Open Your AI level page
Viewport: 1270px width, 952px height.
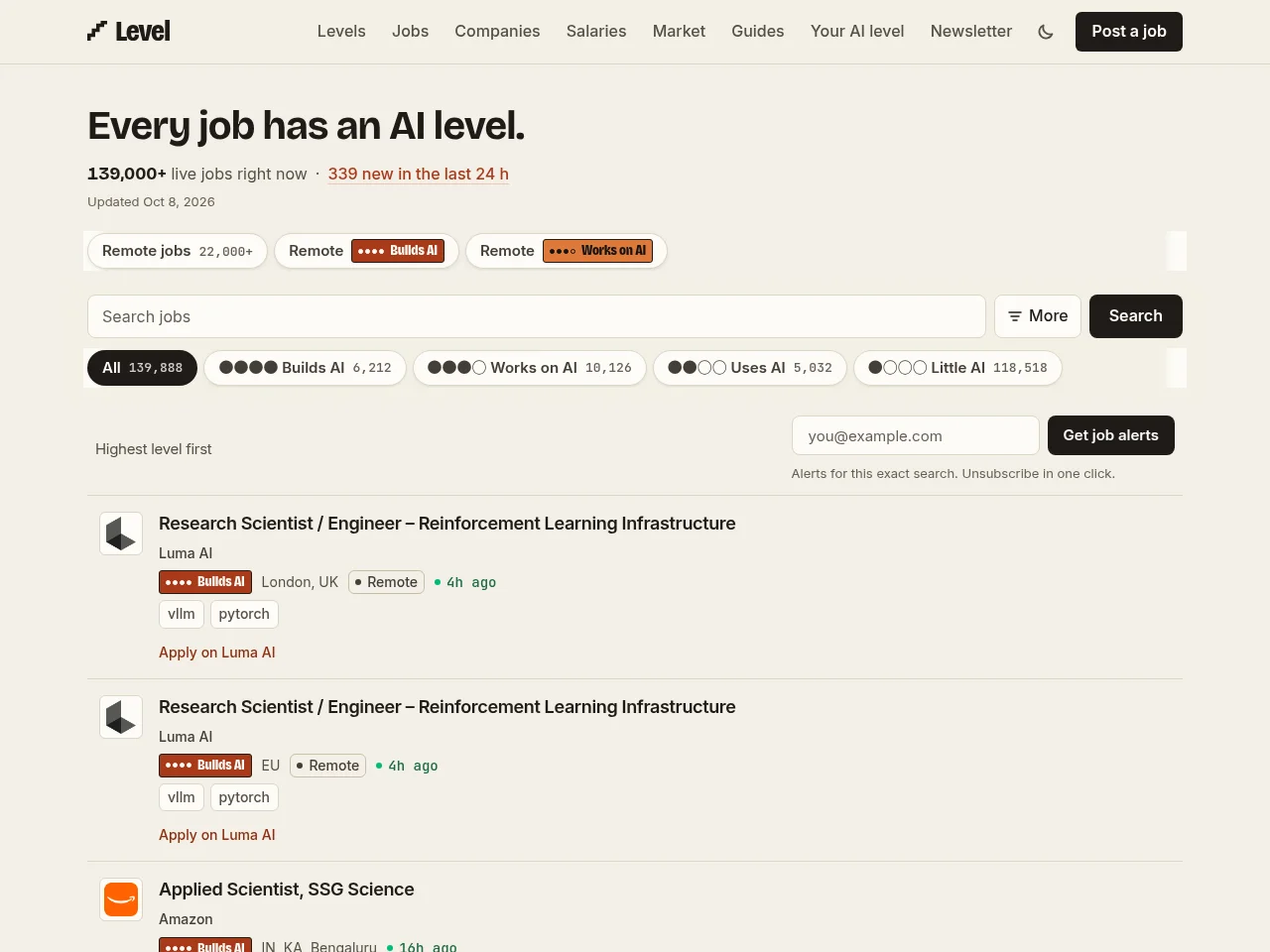pyautogui.click(x=857, y=32)
